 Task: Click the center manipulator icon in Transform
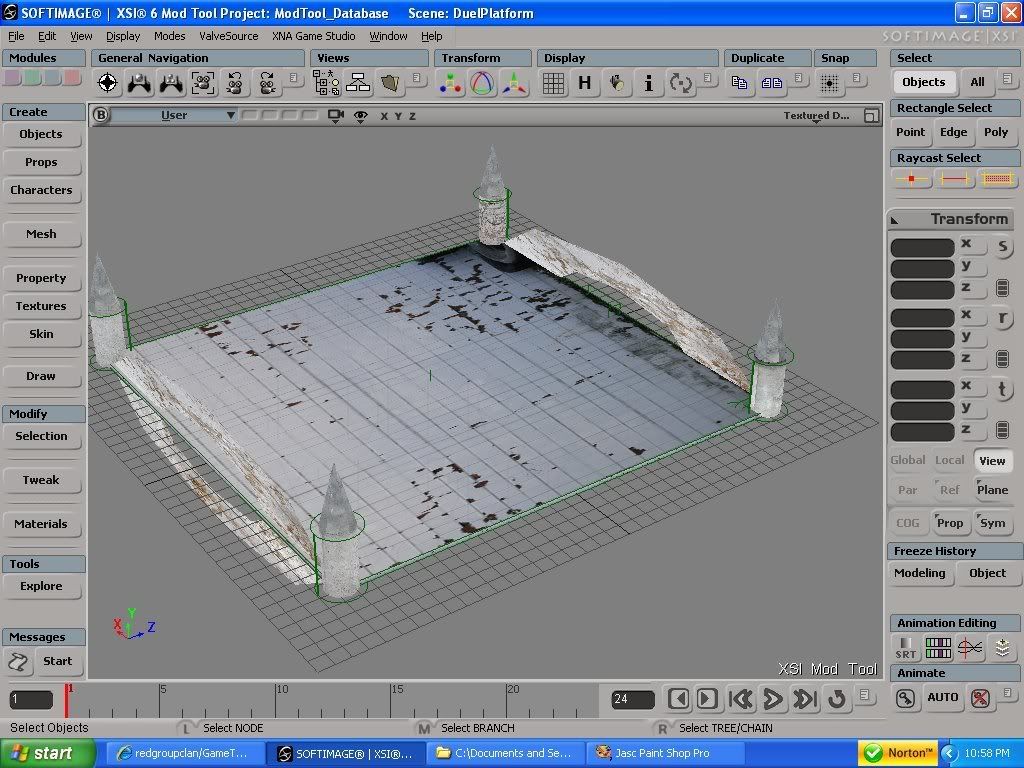451,83
